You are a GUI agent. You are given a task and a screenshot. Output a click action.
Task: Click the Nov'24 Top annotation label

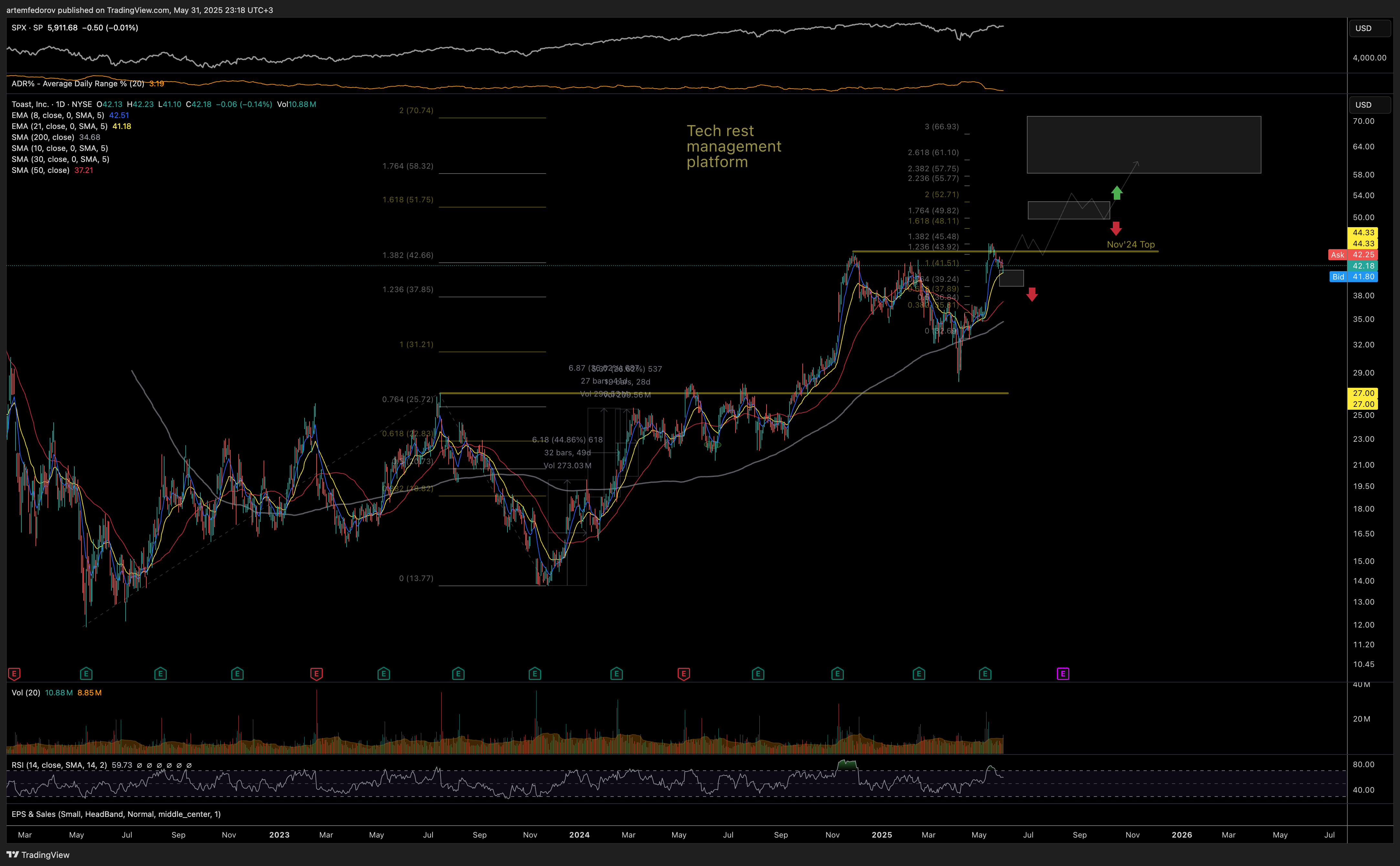pos(1131,245)
